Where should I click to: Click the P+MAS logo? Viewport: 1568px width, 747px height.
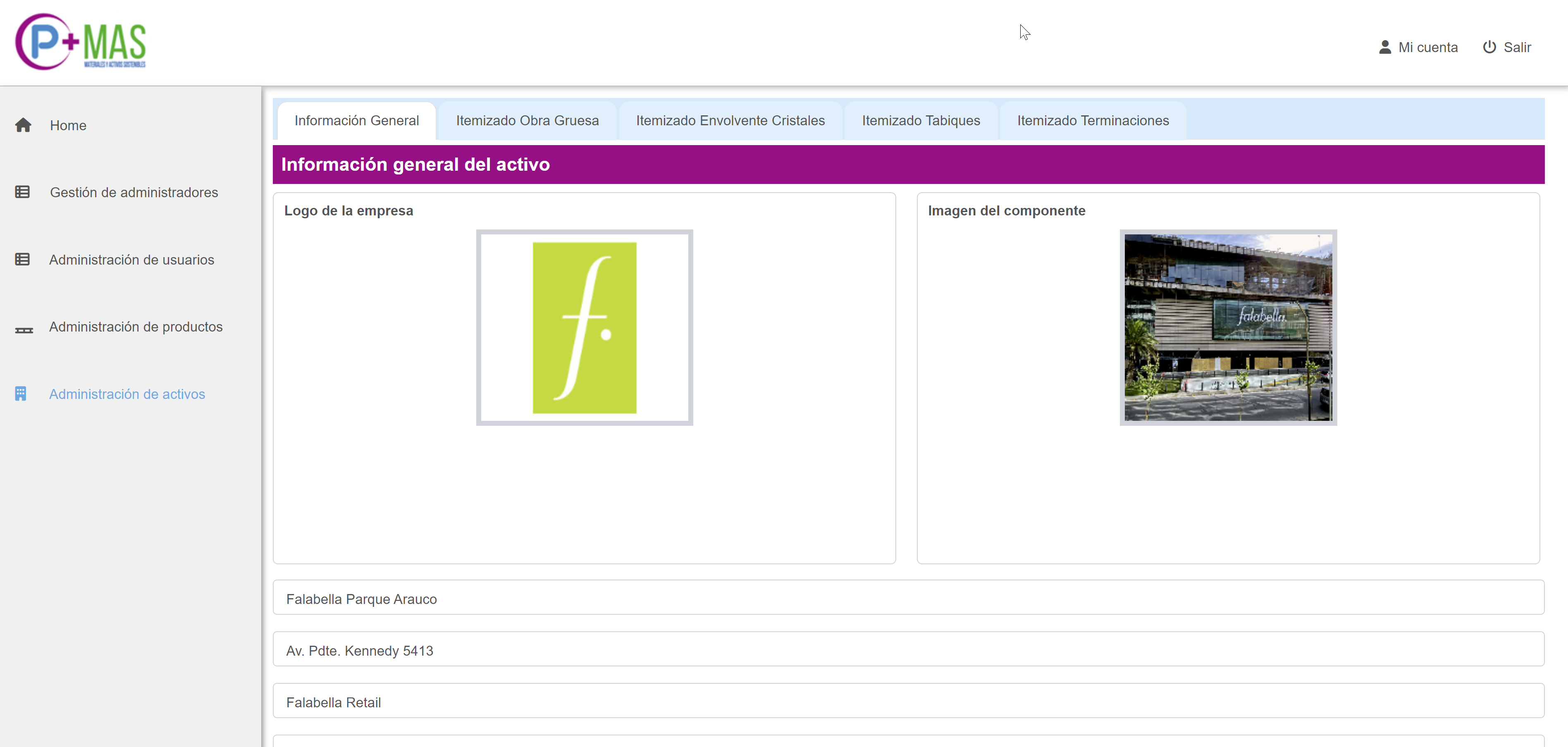pos(80,42)
